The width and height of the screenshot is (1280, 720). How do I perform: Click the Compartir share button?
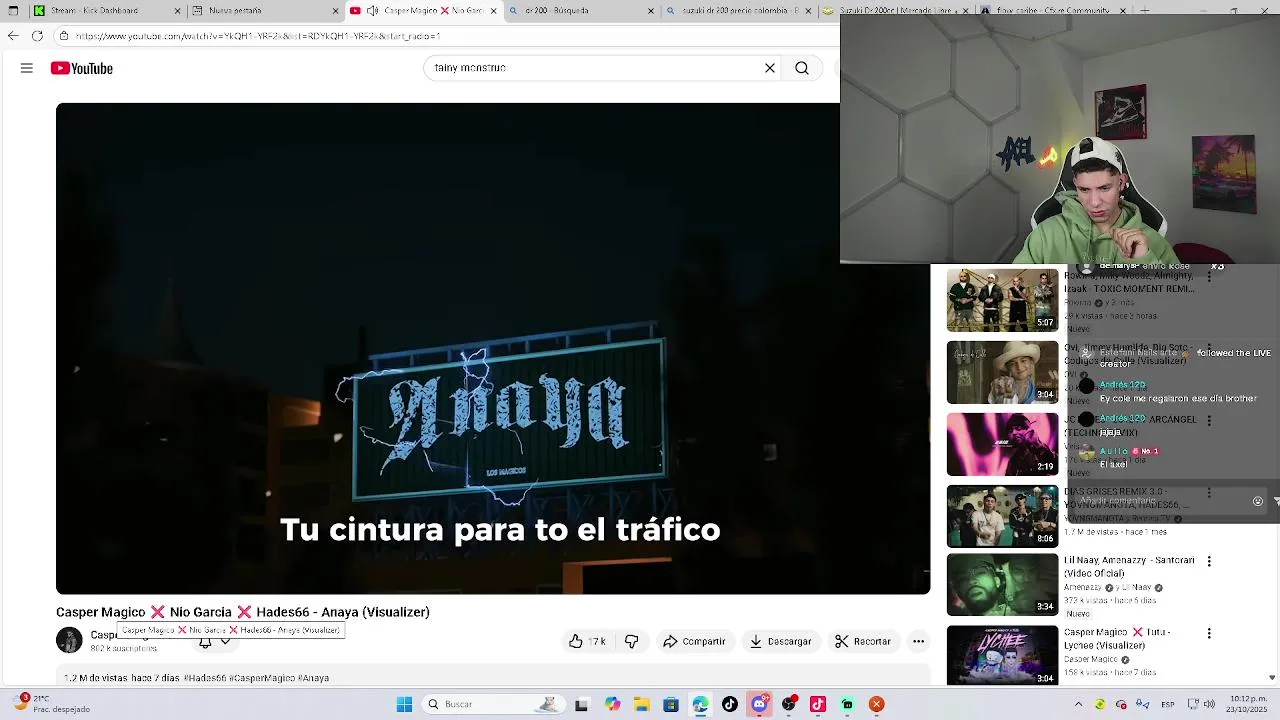tap(694, 641)
